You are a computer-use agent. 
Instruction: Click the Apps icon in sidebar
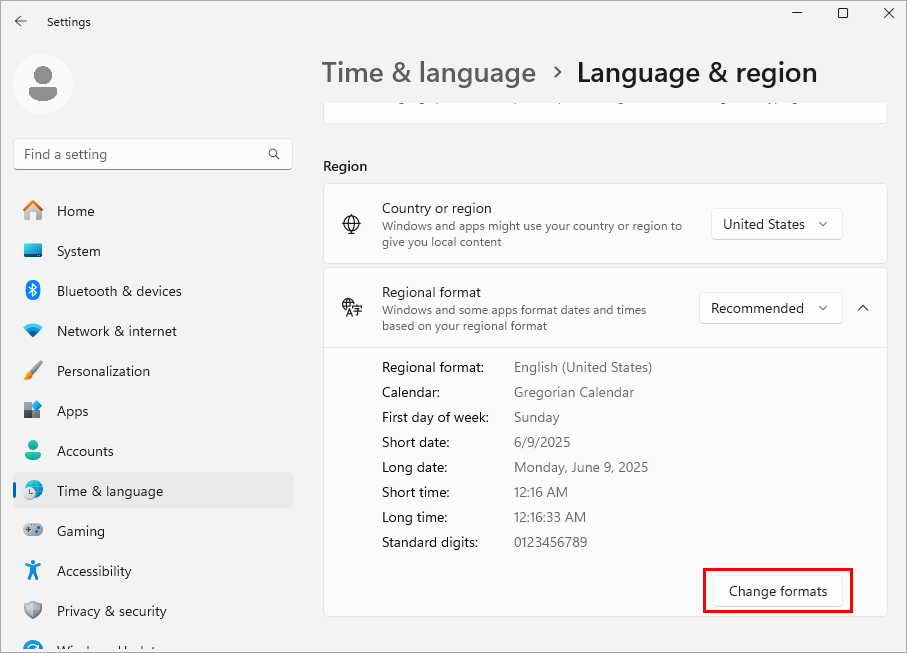click(x=33, y=411)
